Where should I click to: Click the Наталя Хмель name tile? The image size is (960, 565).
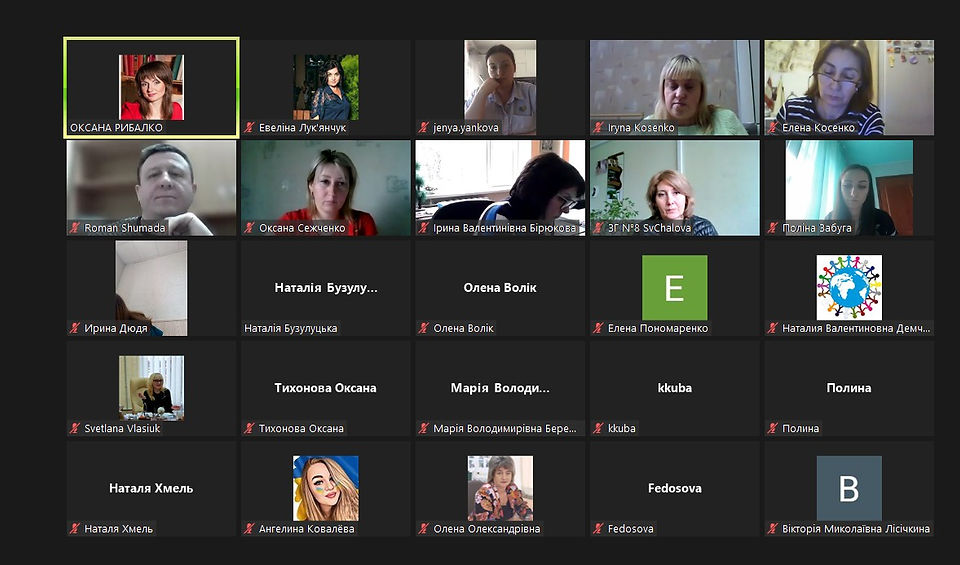[x=151, y=488]
